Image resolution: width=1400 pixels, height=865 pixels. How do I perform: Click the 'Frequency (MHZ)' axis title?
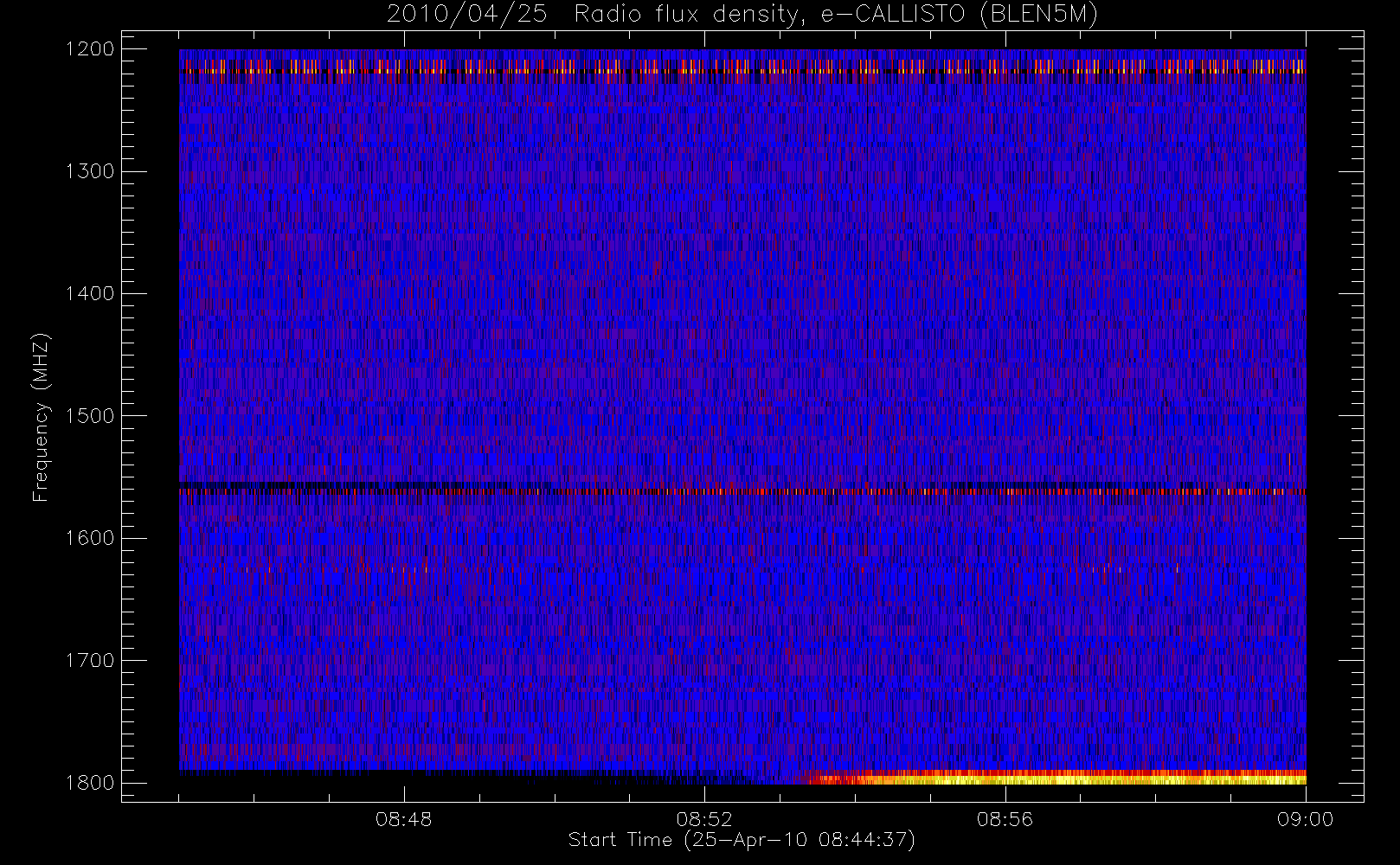pyautogui.click(x=41, y=417)
